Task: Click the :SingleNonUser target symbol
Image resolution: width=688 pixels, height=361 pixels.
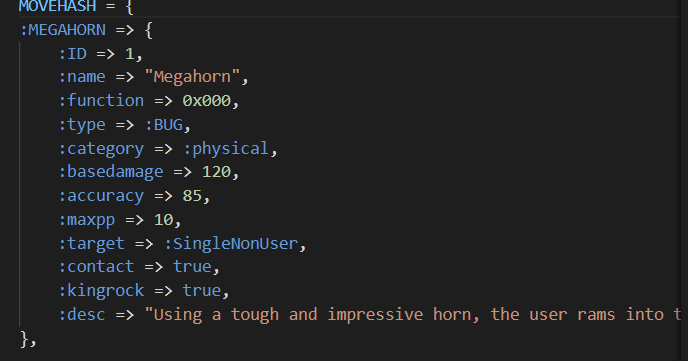Action: pyautogui.click(x=231, y=243)
